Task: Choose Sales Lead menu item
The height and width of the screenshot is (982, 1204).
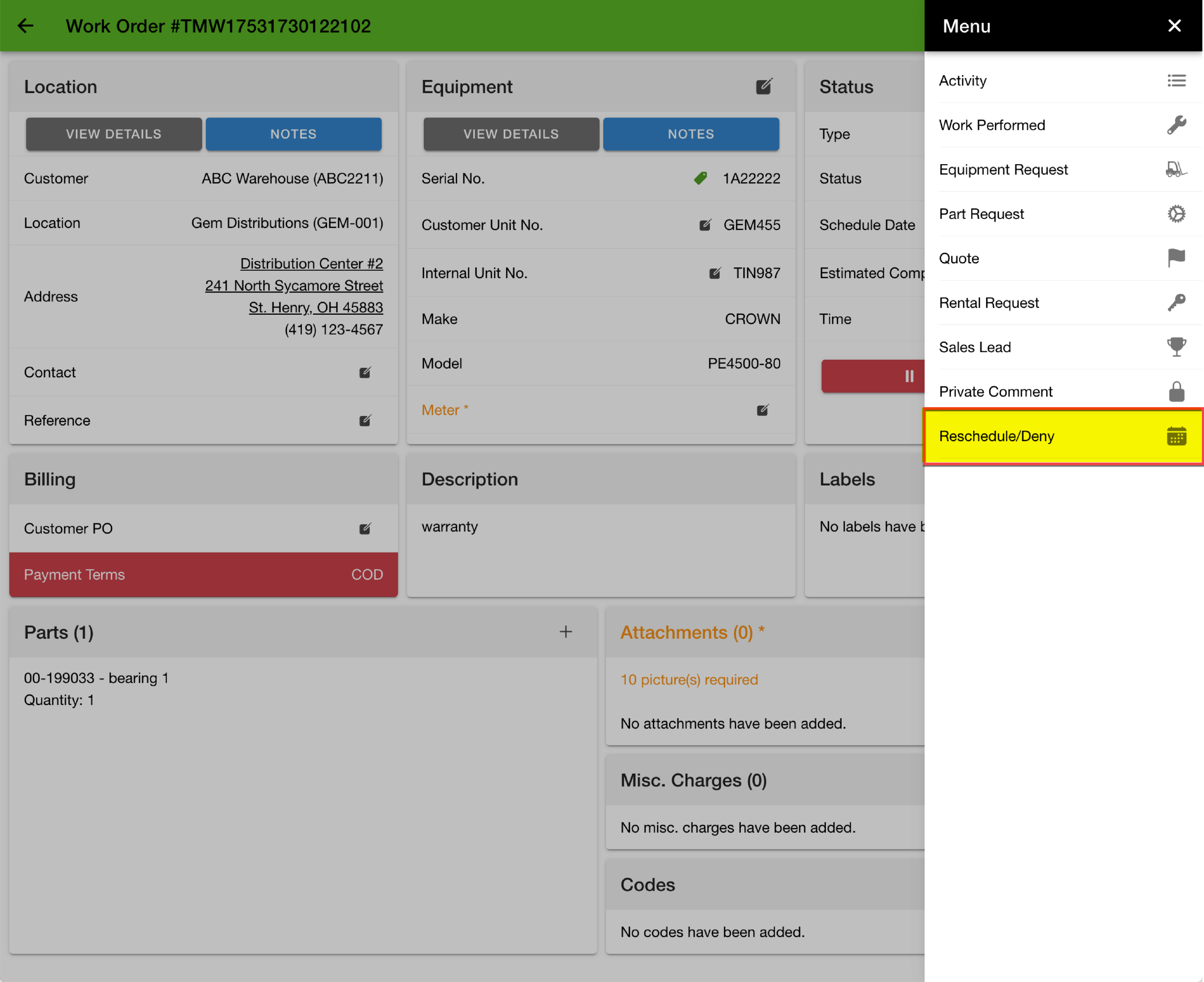Action: coord(1063,347)
